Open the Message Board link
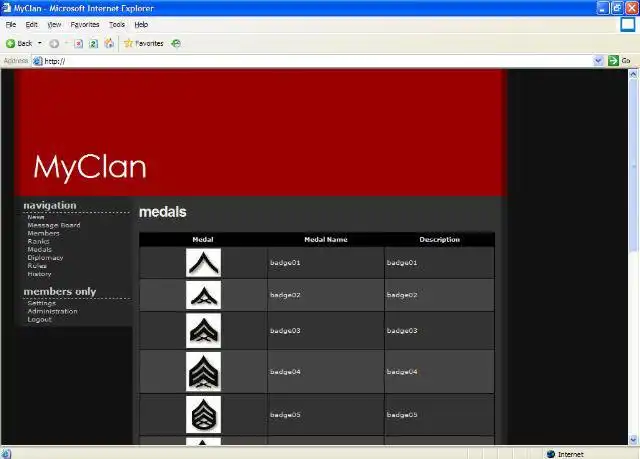 click(x=54, y=225)
